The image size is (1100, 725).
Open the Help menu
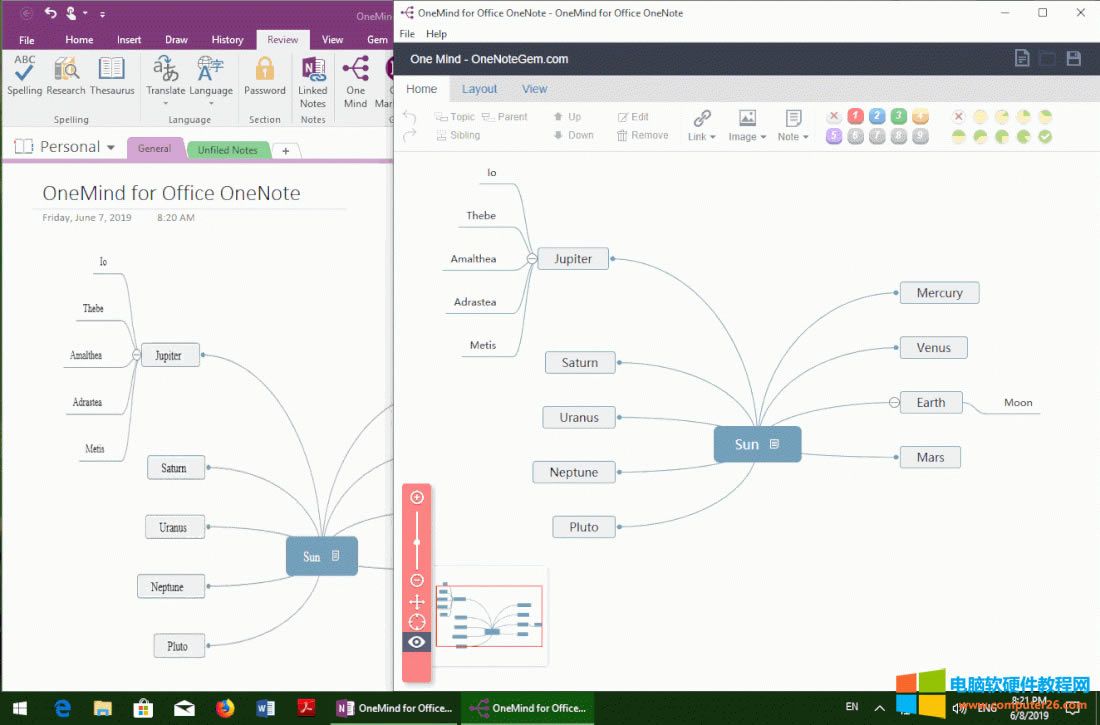[437, 34]
